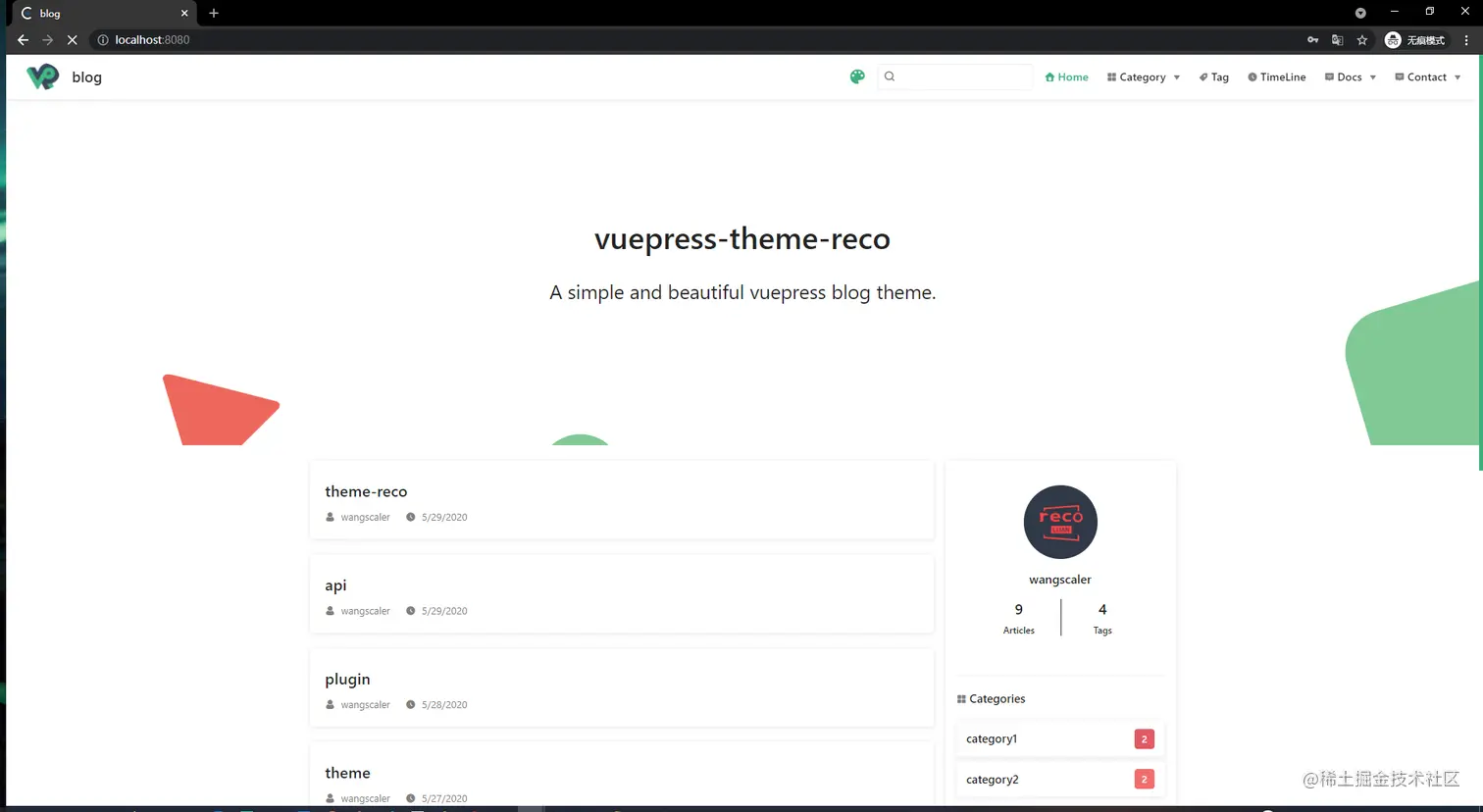
Task: Open the Tag nav page
Action: tap(1214, 76)
